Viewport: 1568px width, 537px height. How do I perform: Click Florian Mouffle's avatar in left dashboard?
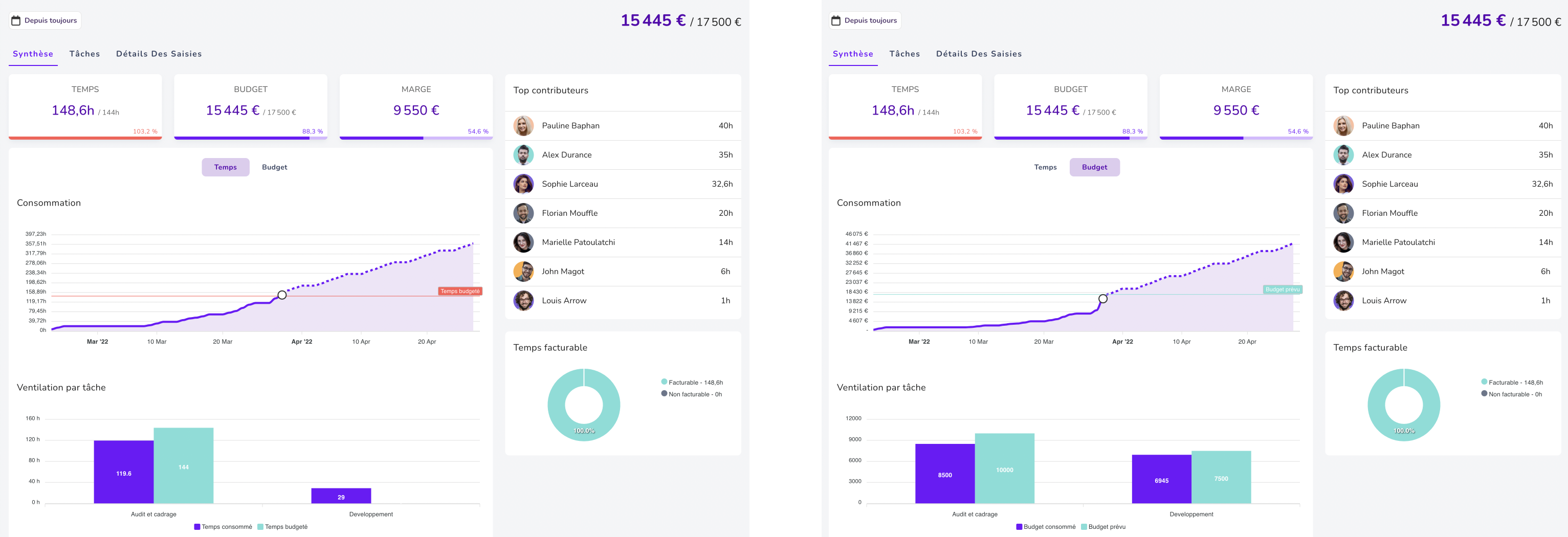(523, 214)
